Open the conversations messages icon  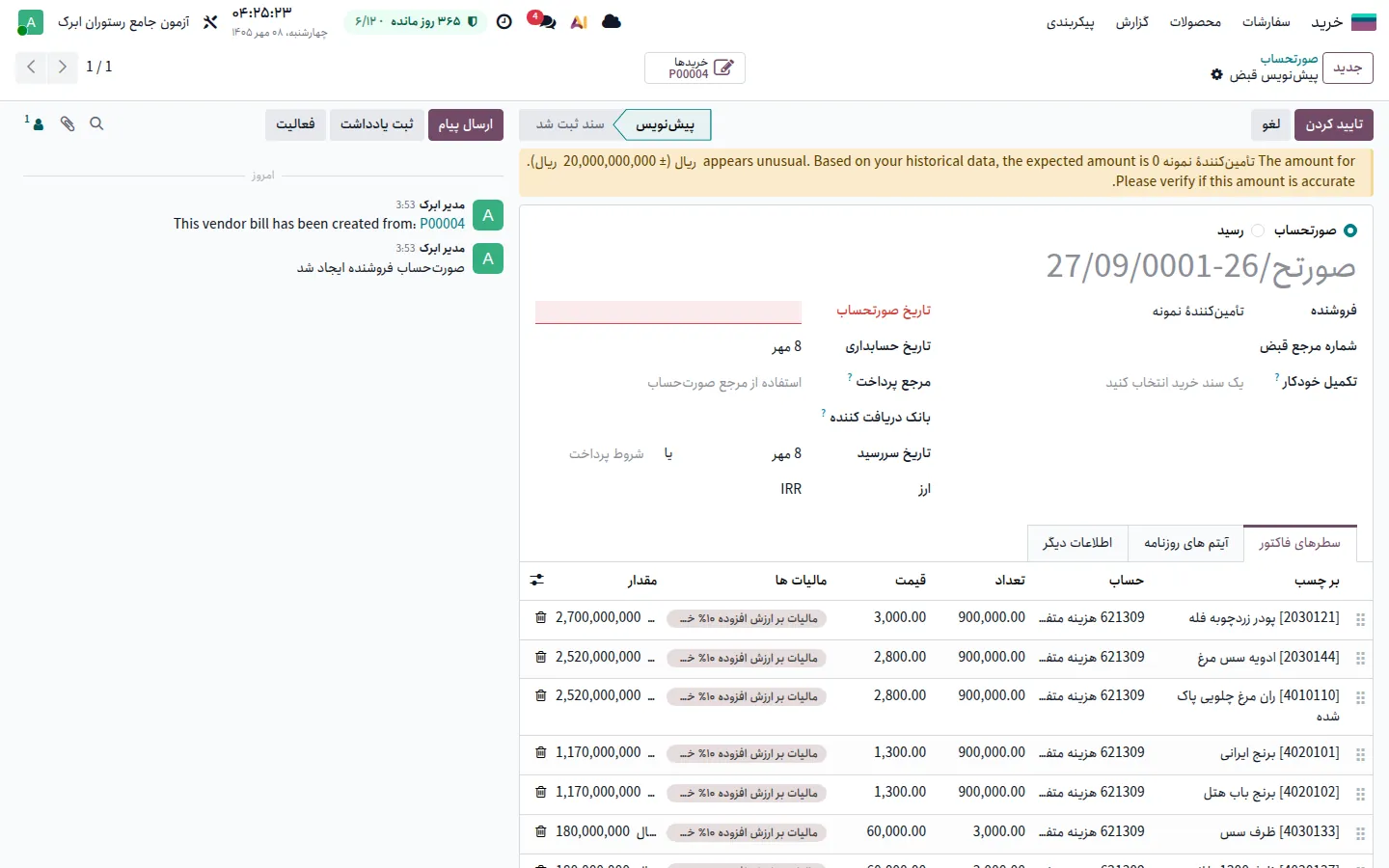click(546, 21)
